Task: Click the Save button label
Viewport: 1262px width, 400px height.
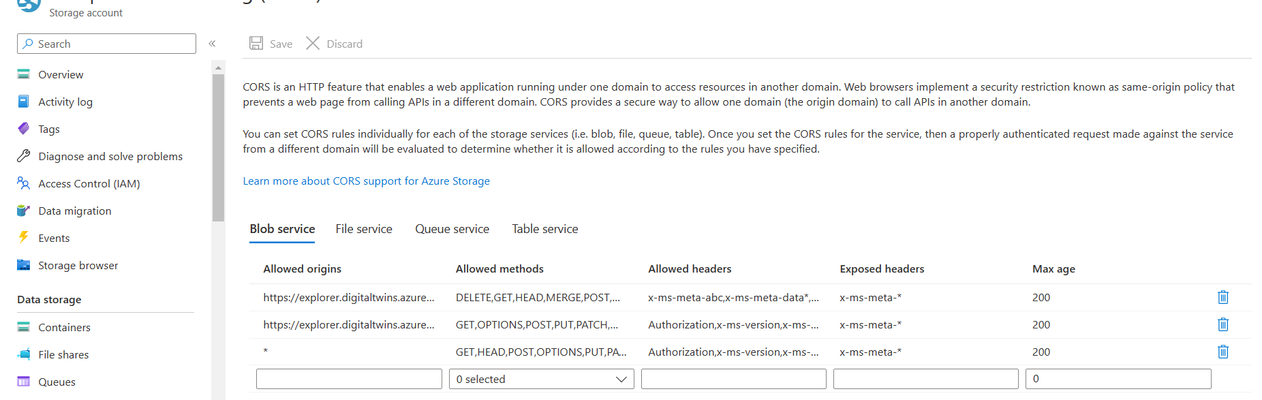Action: pos(281,44)
